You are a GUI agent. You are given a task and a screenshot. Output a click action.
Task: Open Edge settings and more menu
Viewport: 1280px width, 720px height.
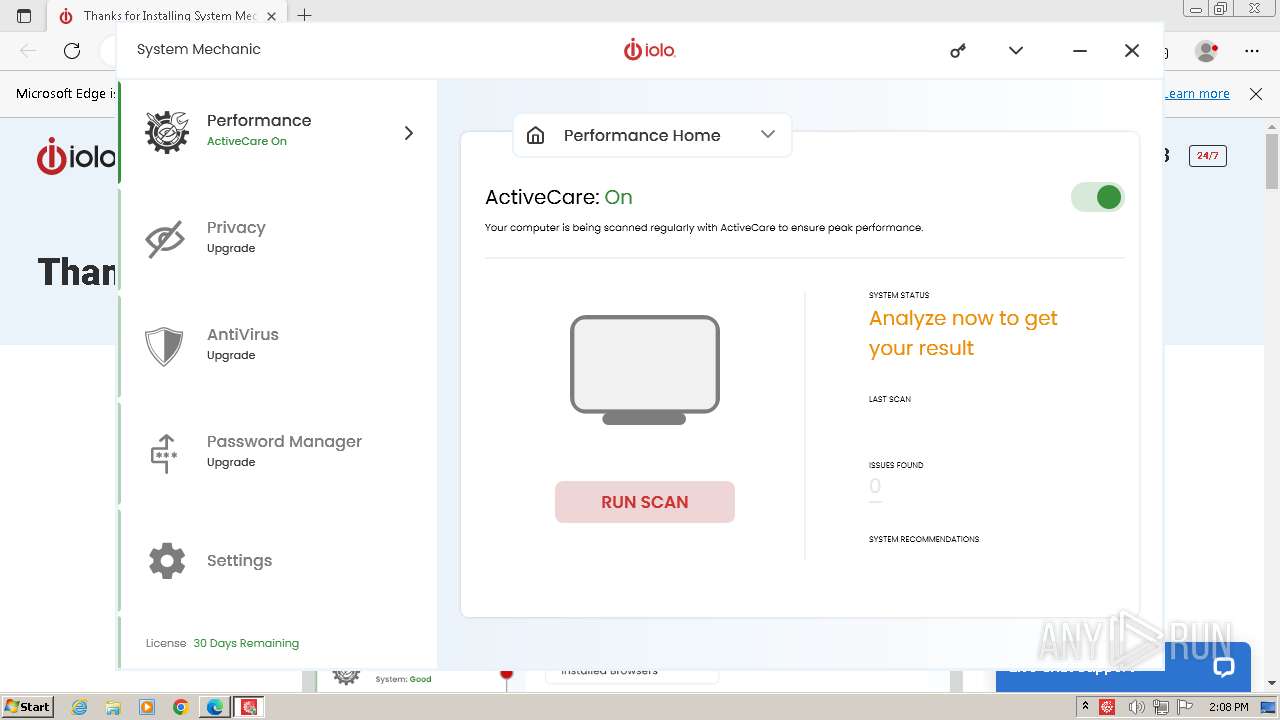coord(1252,50)
